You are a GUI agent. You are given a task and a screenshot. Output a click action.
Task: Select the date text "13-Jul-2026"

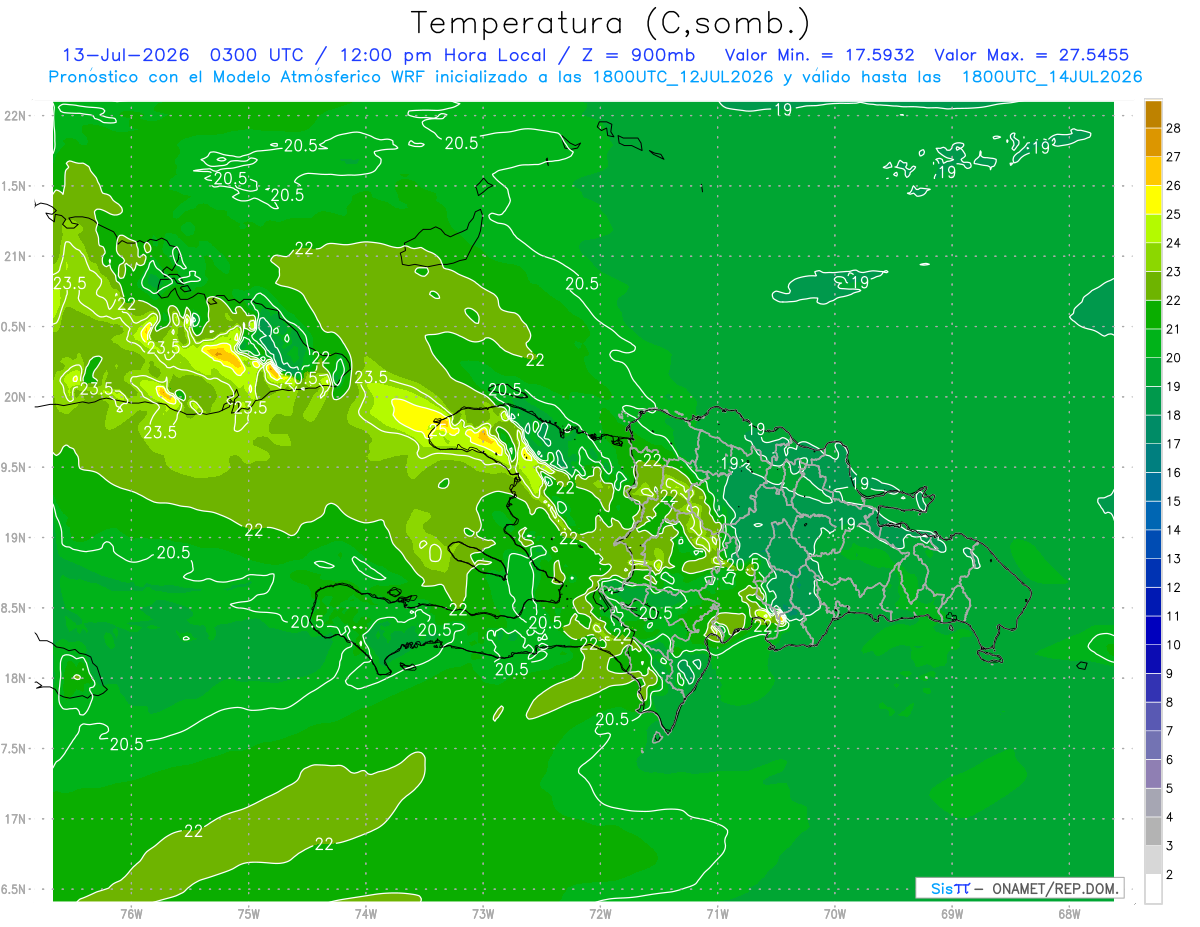pyautogui.click(x=125, y=55)
